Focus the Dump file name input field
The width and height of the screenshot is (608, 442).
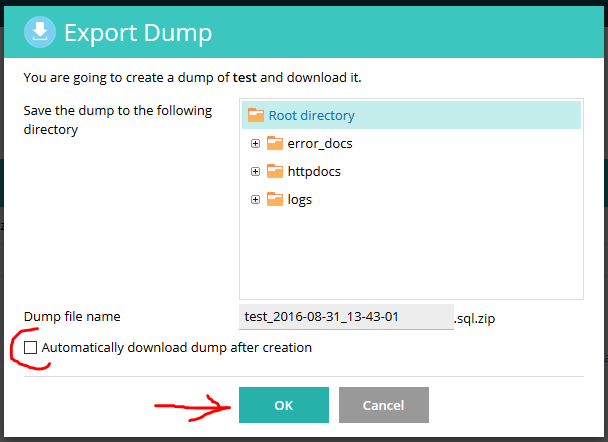point(346,317)
